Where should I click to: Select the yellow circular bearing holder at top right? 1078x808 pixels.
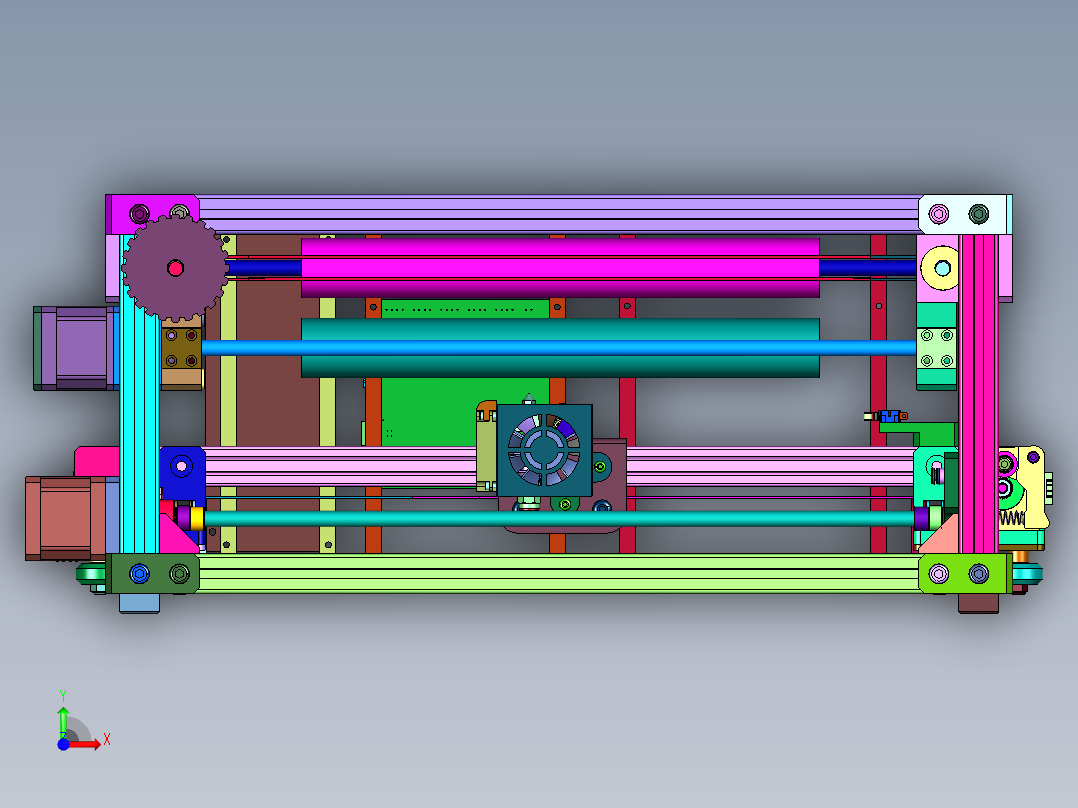pyautogui.click(x=939, y=268)
